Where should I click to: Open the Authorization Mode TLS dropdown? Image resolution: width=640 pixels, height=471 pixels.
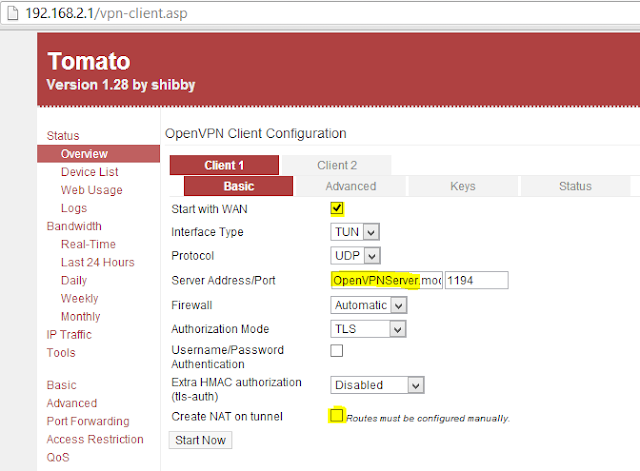pyautogui.click(x=368, y=329)
